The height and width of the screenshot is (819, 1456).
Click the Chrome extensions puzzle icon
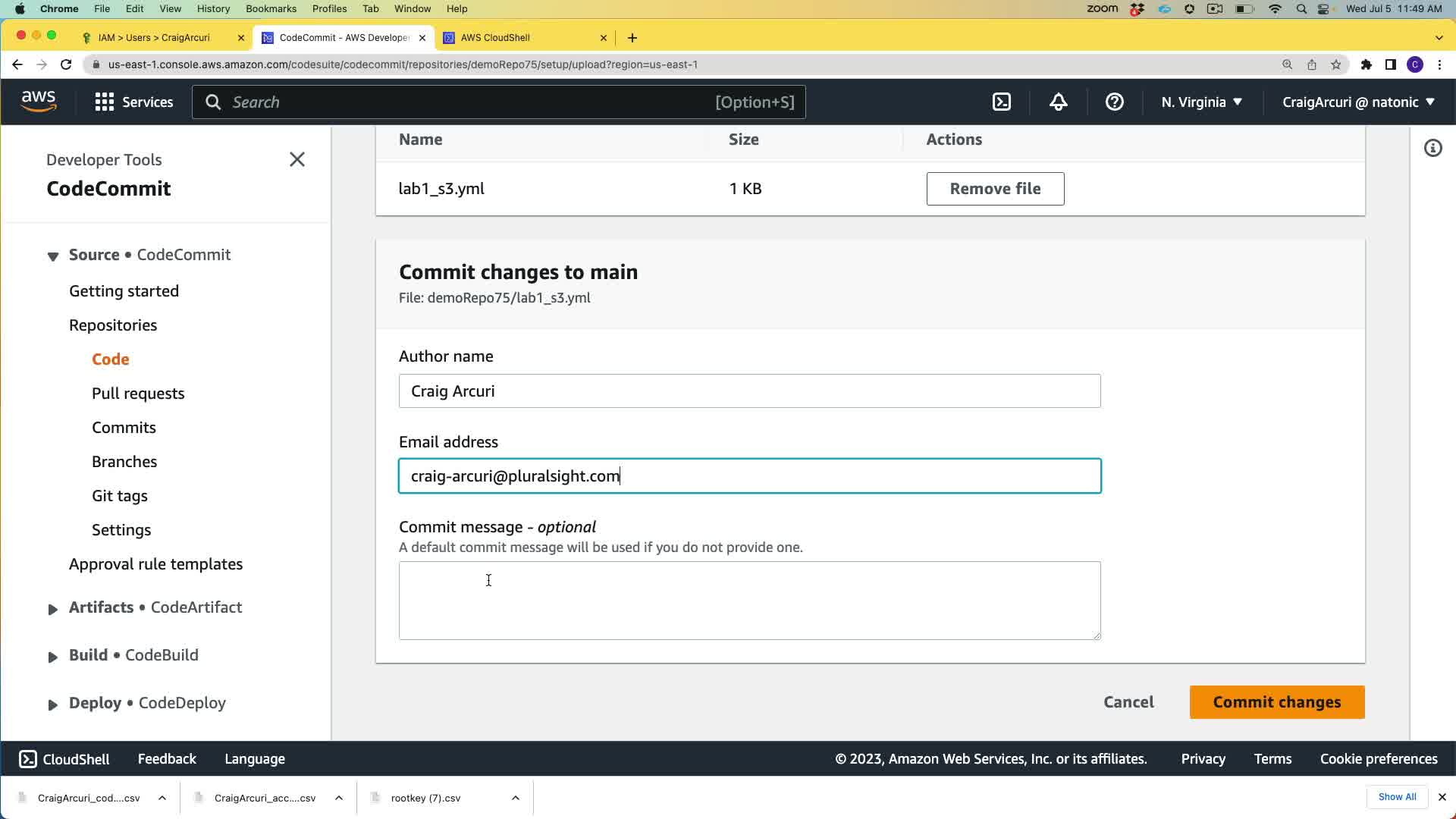click(x=1366, y=64)
